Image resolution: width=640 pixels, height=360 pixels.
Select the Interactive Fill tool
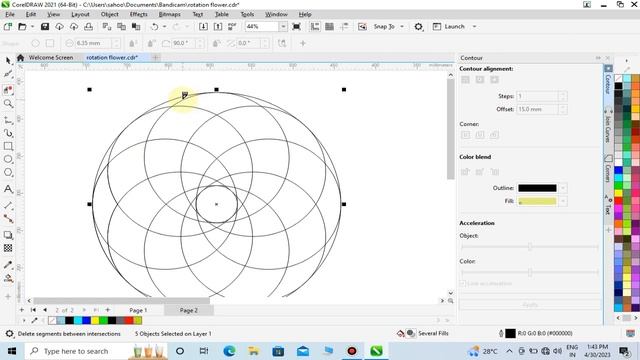[8, 279]
